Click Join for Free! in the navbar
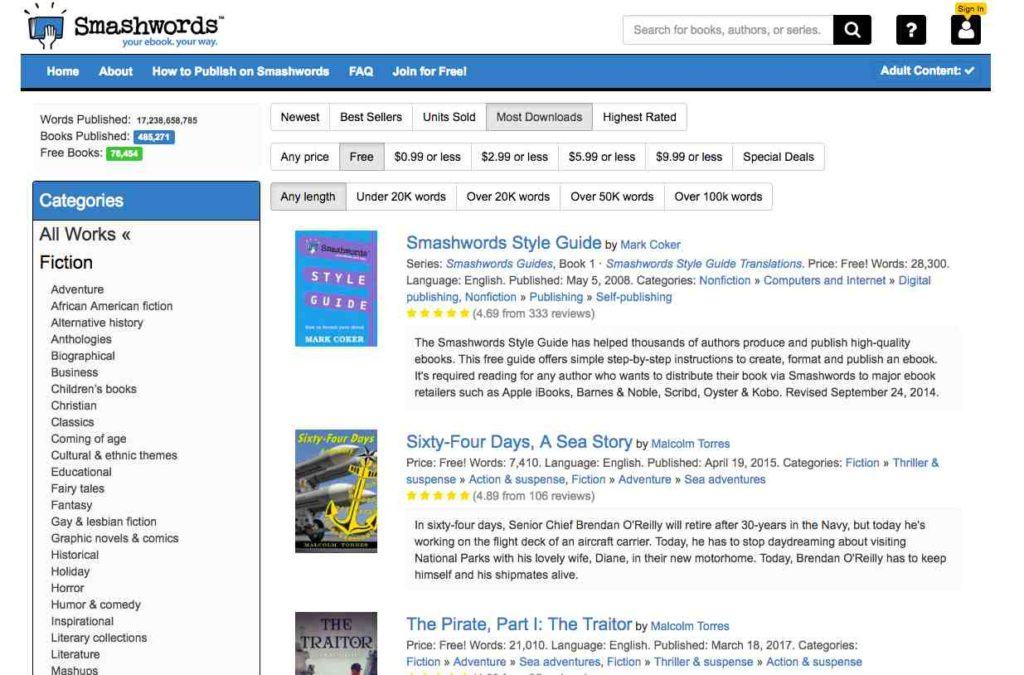1024x675 pixels. pyautogui.click(x=429, y=71)
